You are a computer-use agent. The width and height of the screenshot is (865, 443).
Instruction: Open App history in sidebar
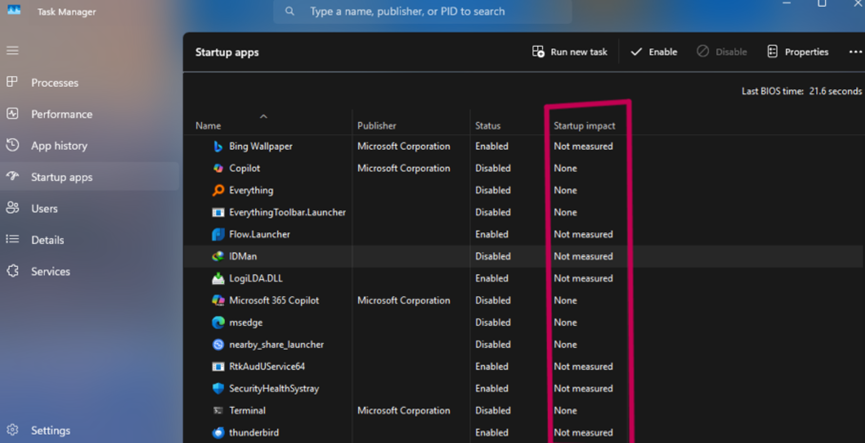point(58,145)
